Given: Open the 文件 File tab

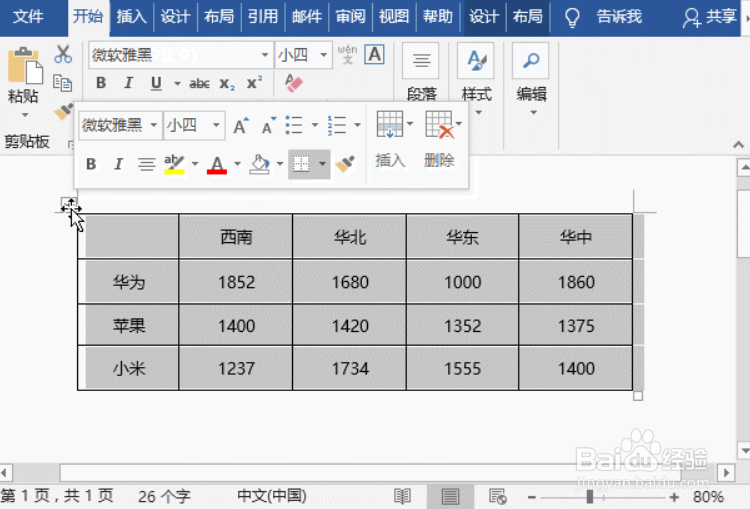Looking at the screenshot, I should [x=28, y=17].
